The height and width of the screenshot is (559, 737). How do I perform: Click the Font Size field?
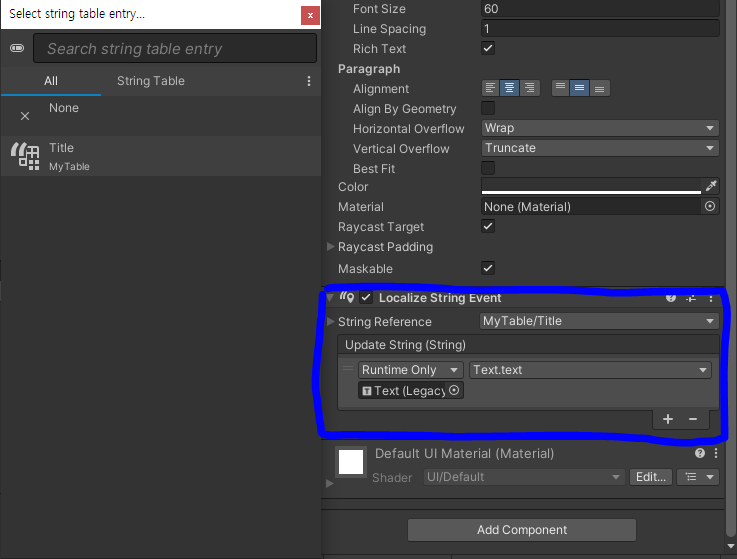(x=600, y=8)
